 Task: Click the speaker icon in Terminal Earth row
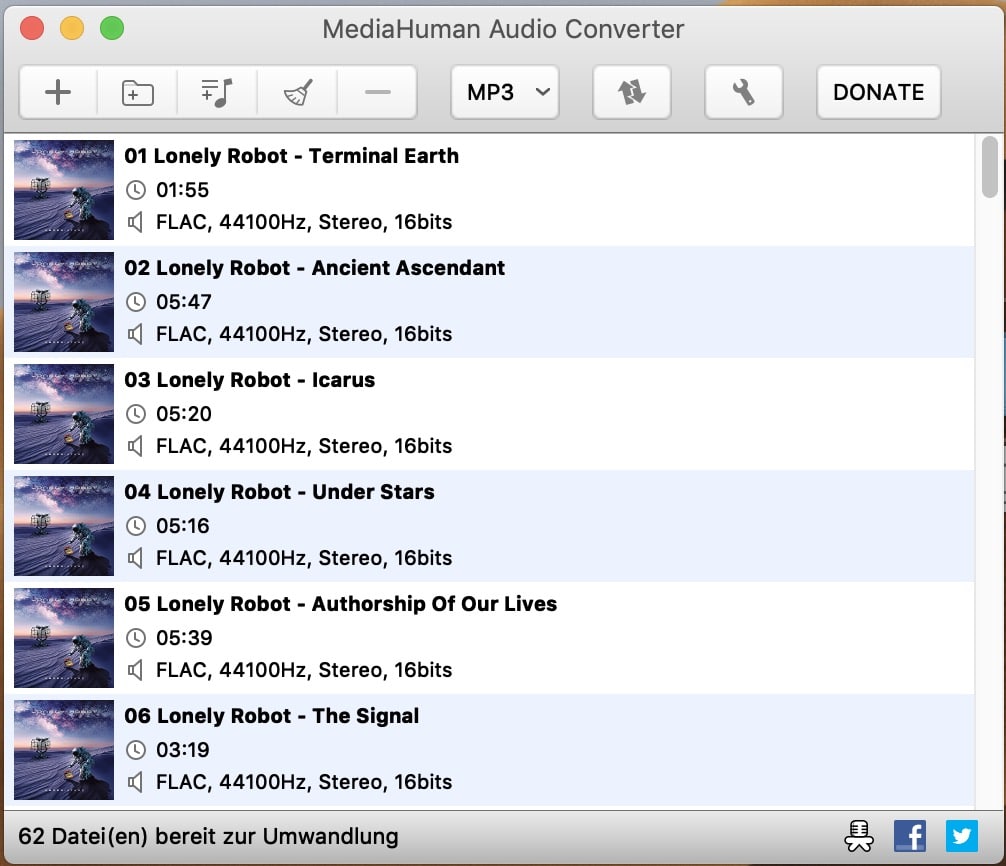click(x=135, y=223)
